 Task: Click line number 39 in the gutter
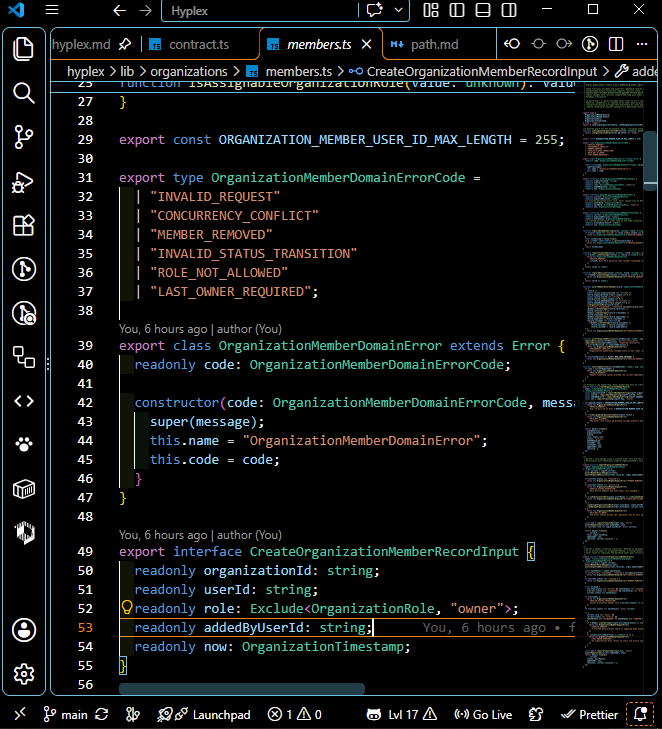(x=85, y=346)
